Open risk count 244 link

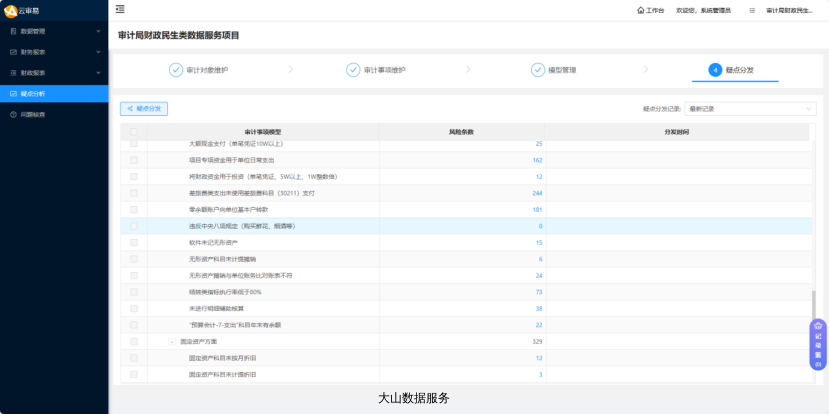(x=537, y=193)
